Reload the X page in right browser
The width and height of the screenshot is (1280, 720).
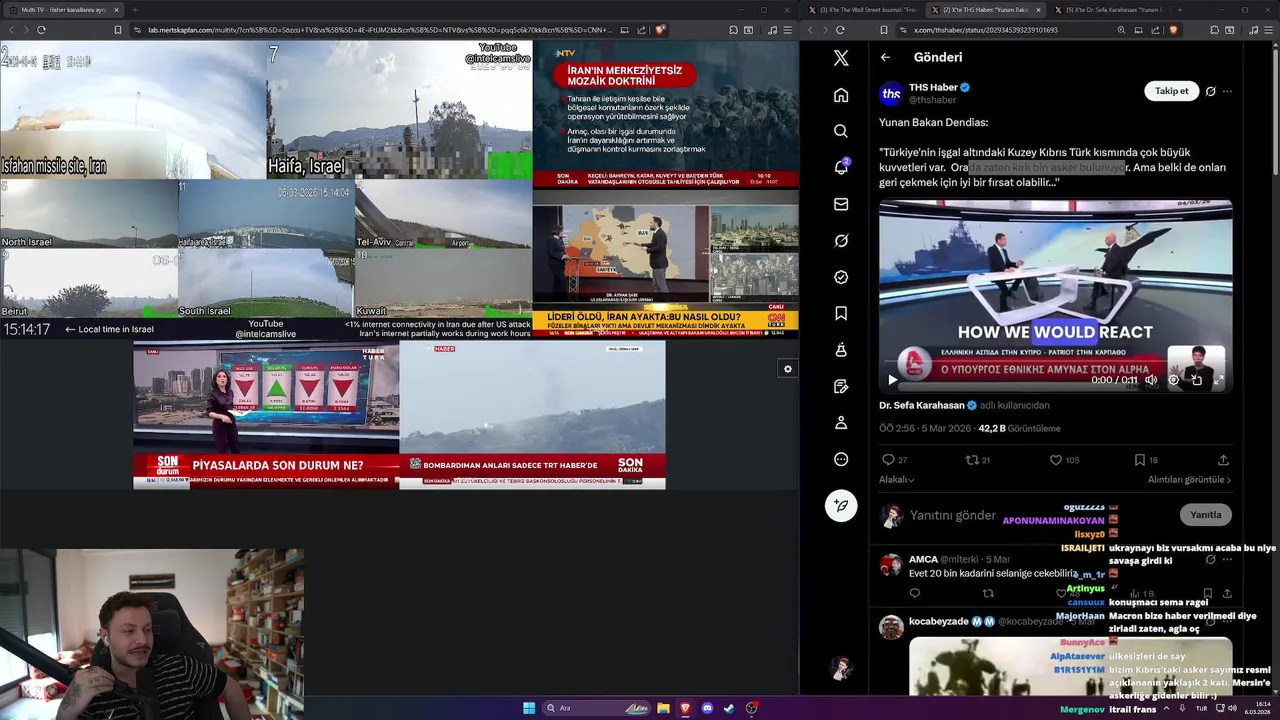tap(840, 30)
